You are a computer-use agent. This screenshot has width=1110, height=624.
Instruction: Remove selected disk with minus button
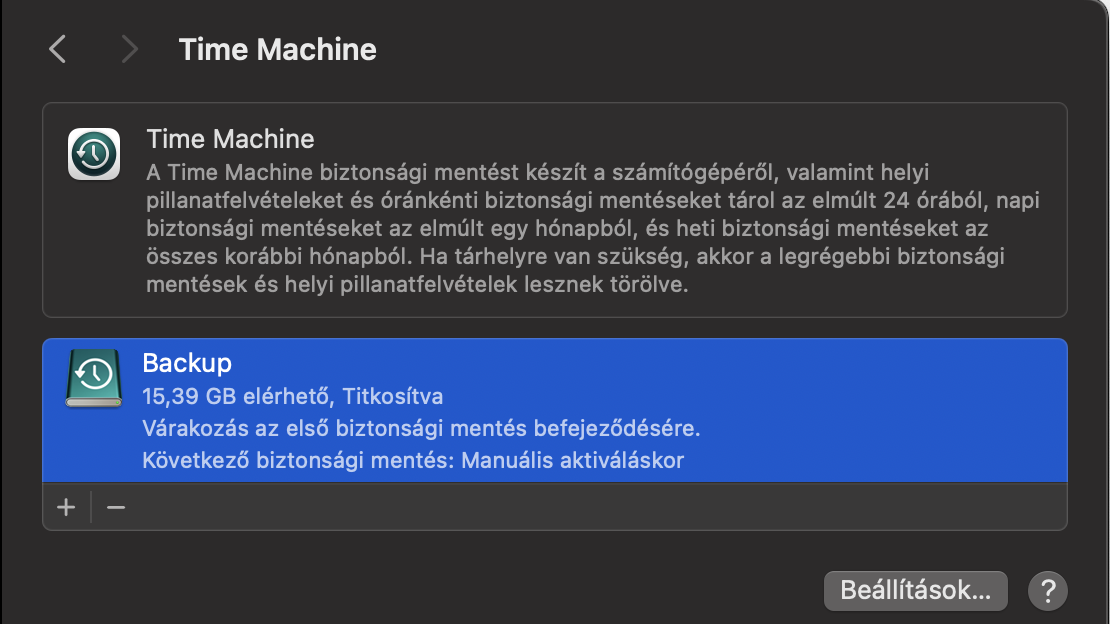[116, 507]
